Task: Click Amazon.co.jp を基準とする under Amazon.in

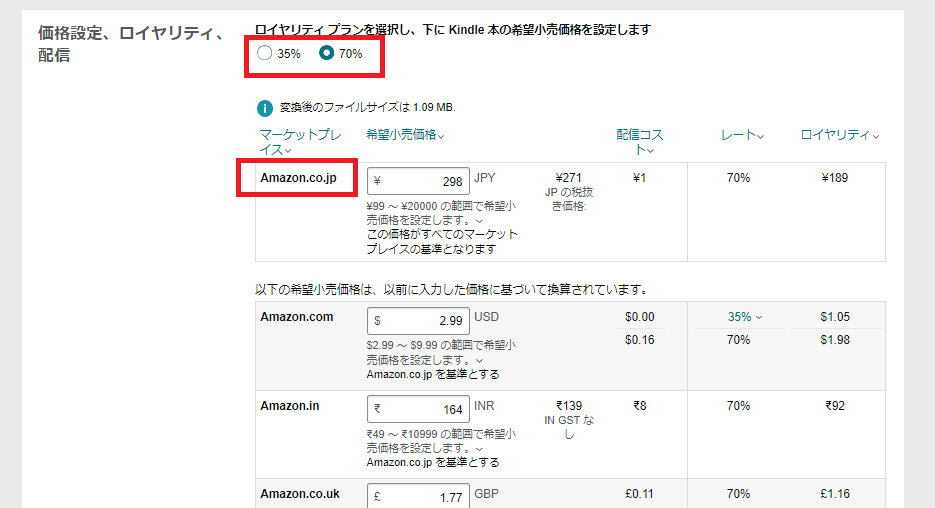Action: pyautogui.click(x=433, y=462)
